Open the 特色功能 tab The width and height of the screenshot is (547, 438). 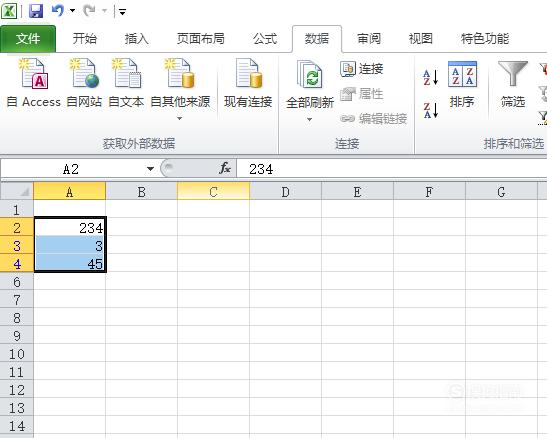[x=485, y=38]
